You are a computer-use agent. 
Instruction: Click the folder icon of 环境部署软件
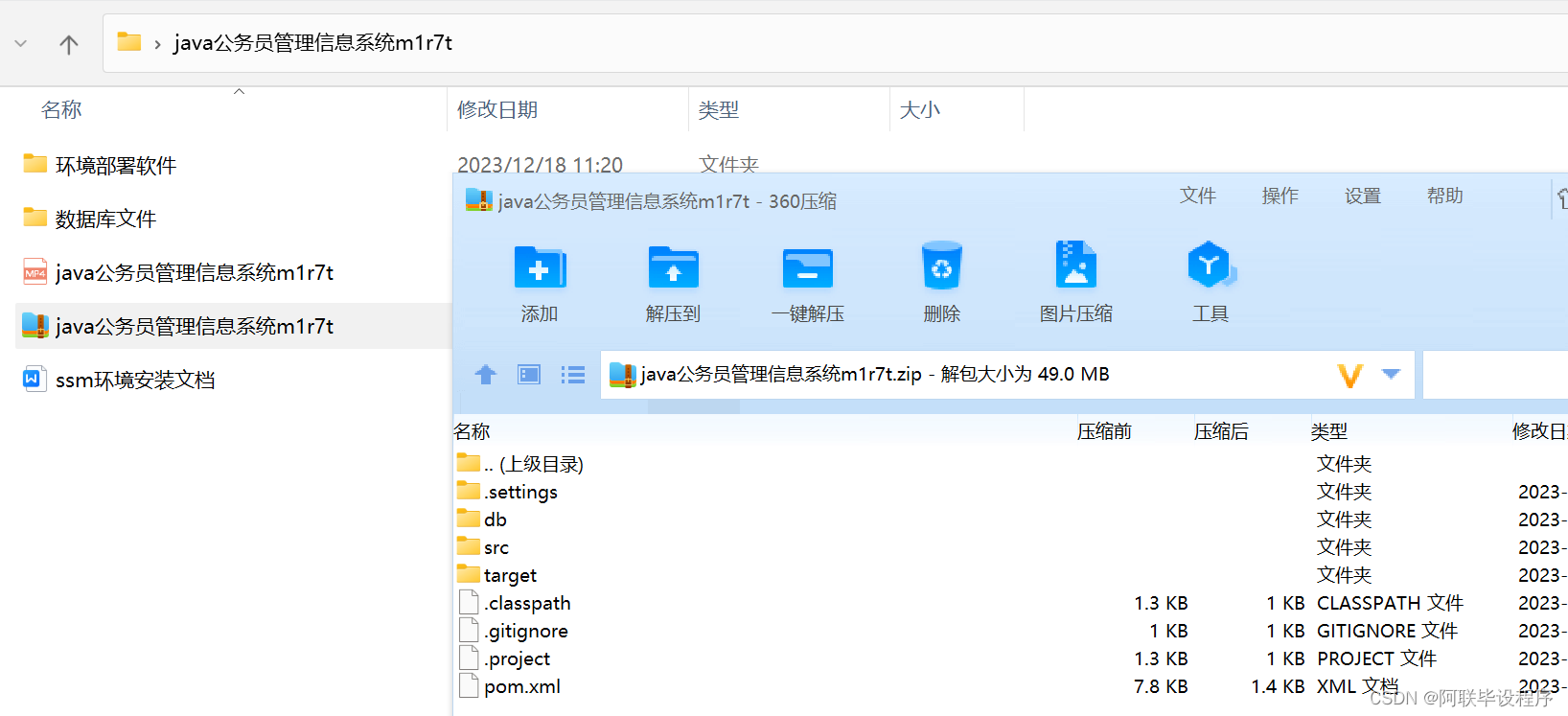click(35, 164)
